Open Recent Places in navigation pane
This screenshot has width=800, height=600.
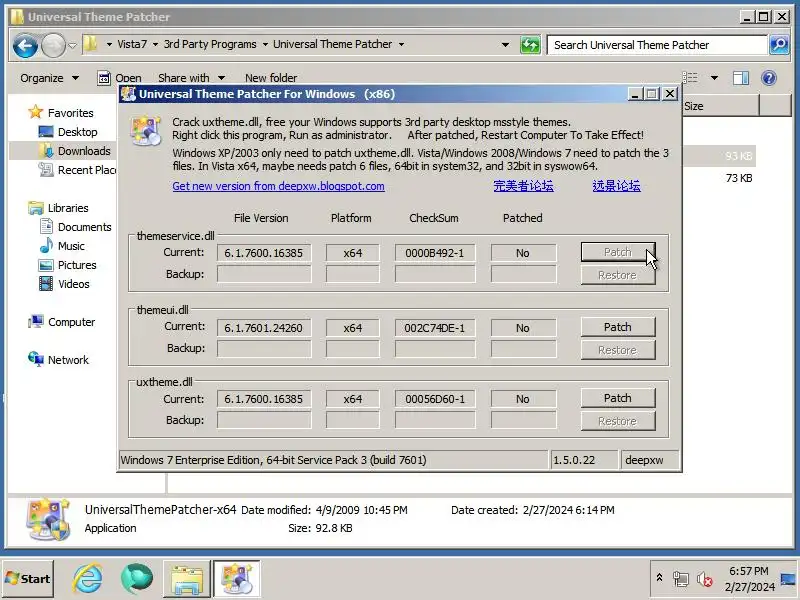(x=78, y=170)
